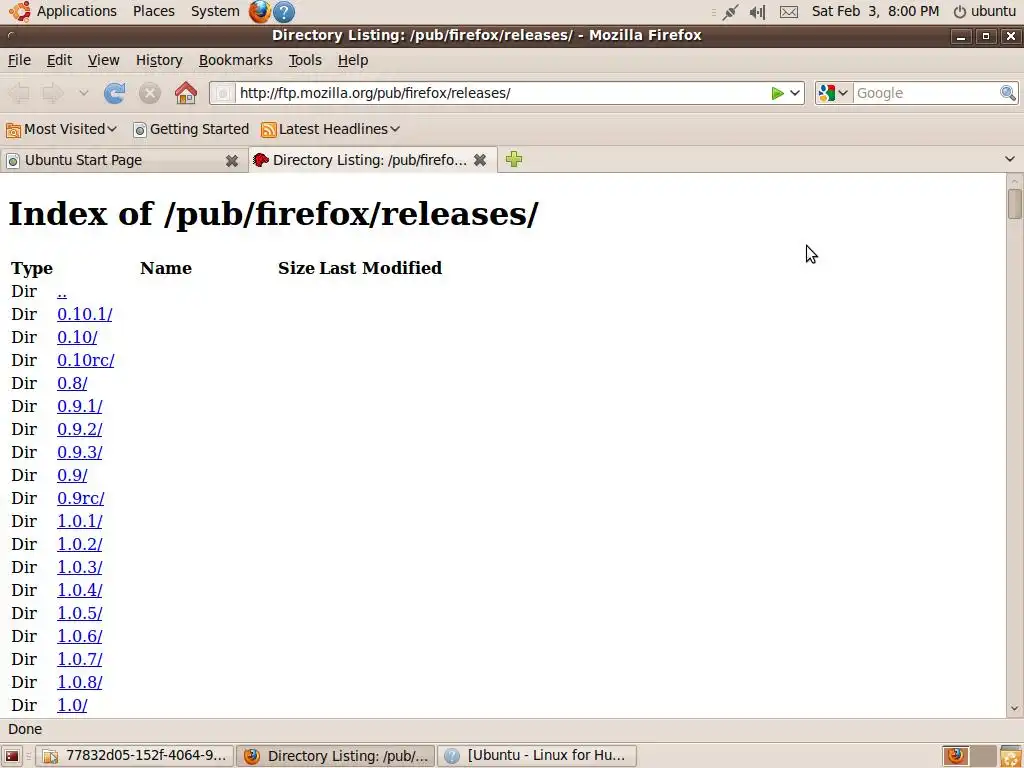The height and width of the screenshot is (768, 1024).
Task: Open the 1.0.7/ directory link
Action: 80,659
